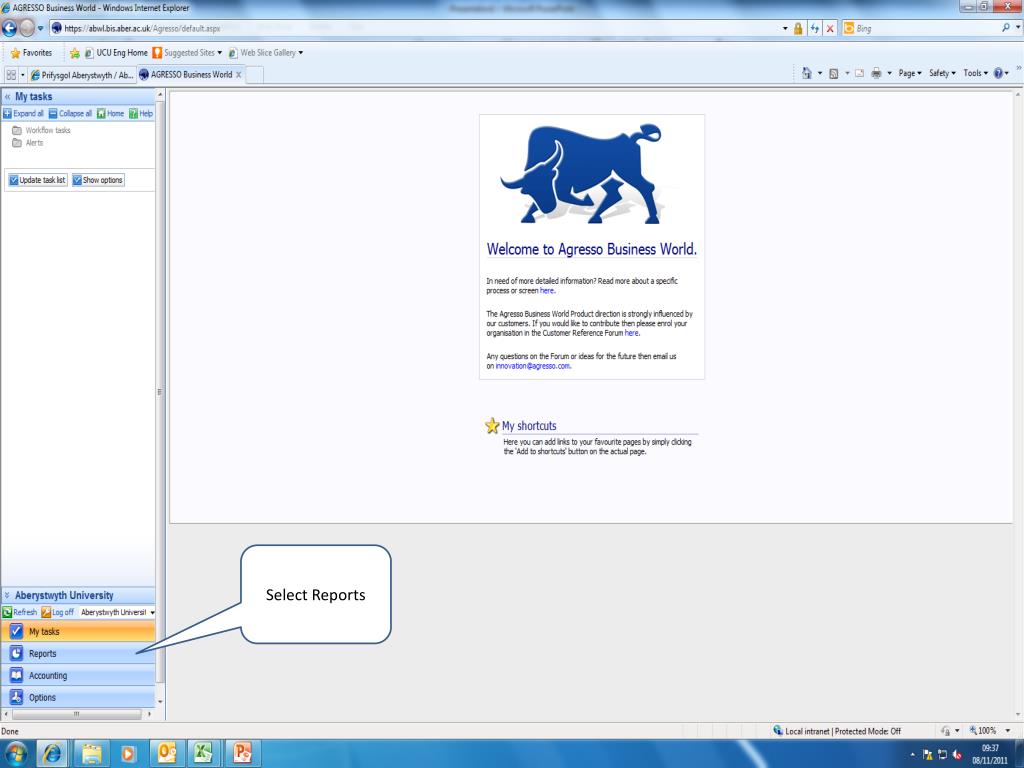Click the innovation@agresso.com email link
This screenshot has width=1024, height=768.
click(x=533, y=366)
